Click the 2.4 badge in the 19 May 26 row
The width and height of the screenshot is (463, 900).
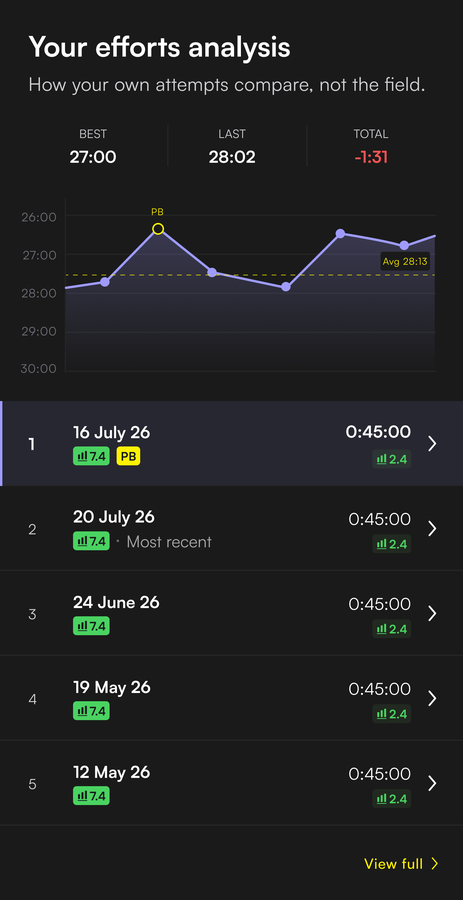tap(392, 713)
